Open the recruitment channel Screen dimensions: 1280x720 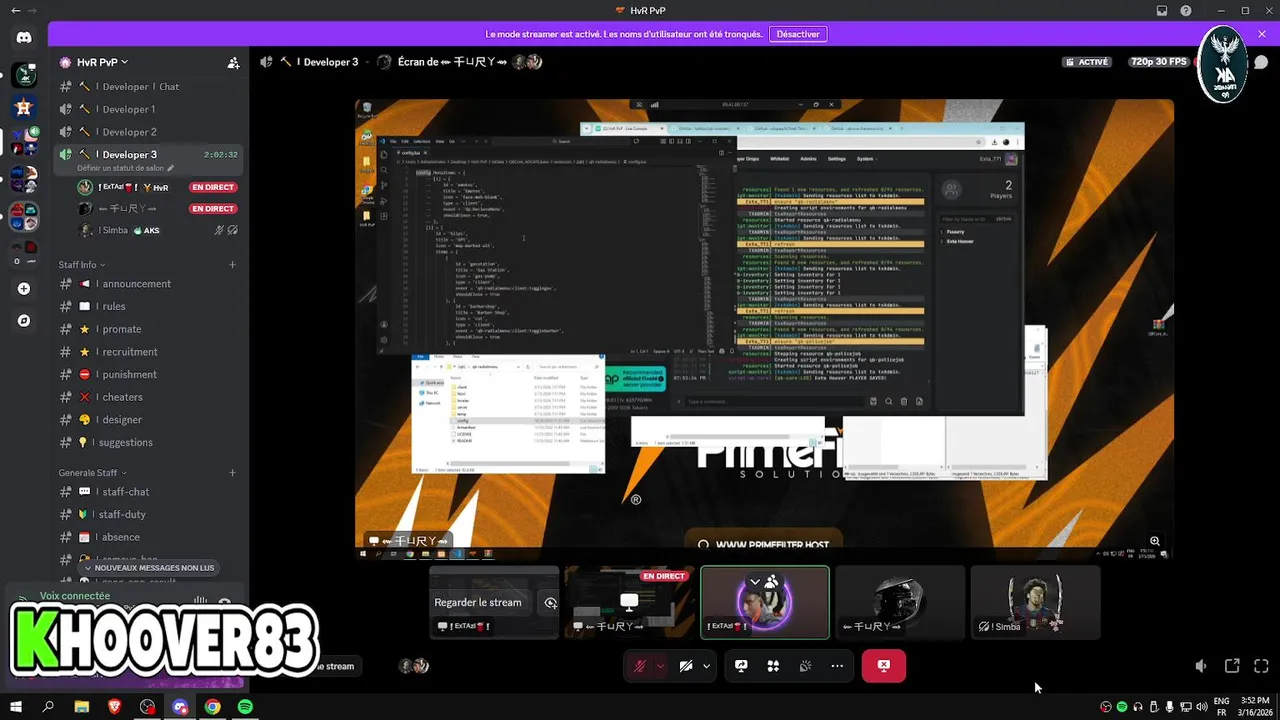[148, 352]
